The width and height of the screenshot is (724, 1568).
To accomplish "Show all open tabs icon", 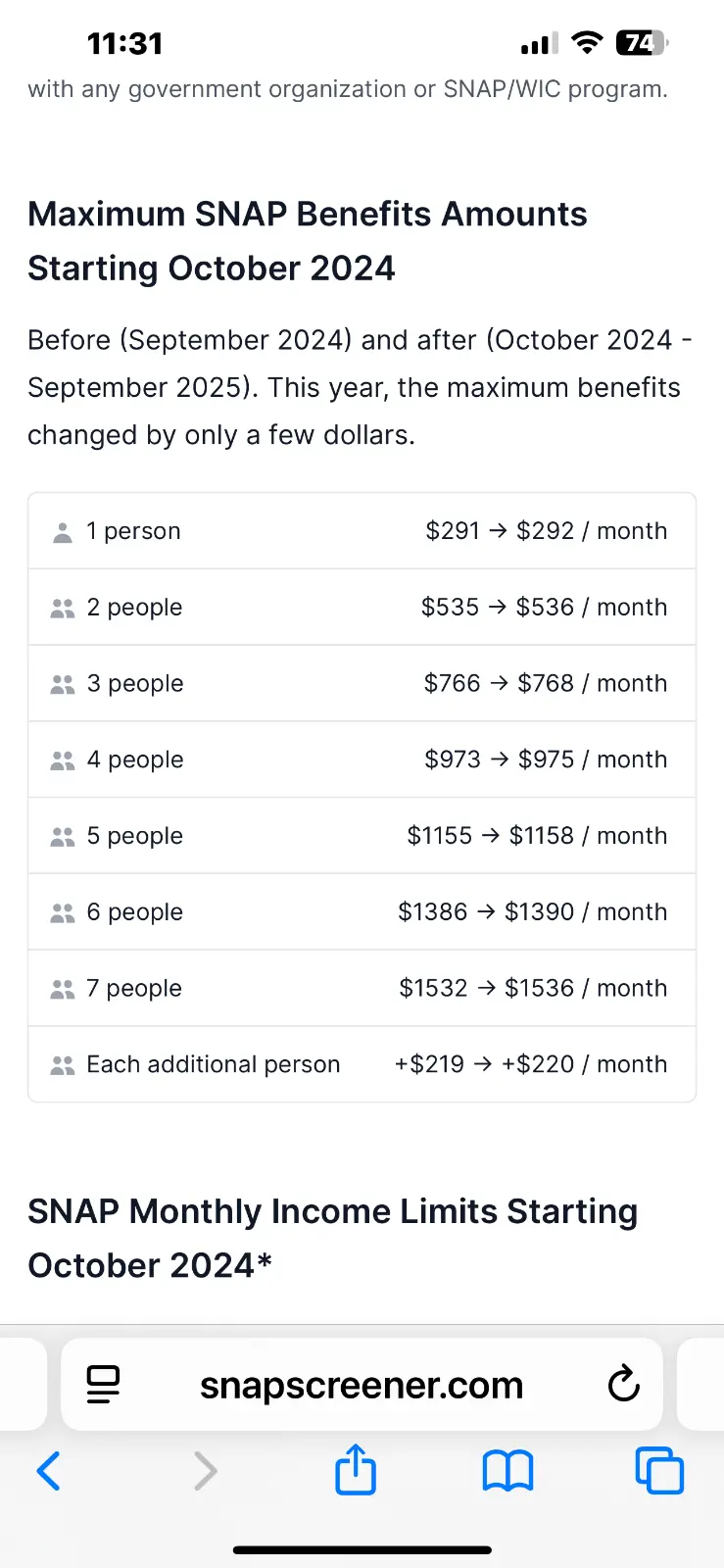I will pyautogui.click(x=659, y=1471).
